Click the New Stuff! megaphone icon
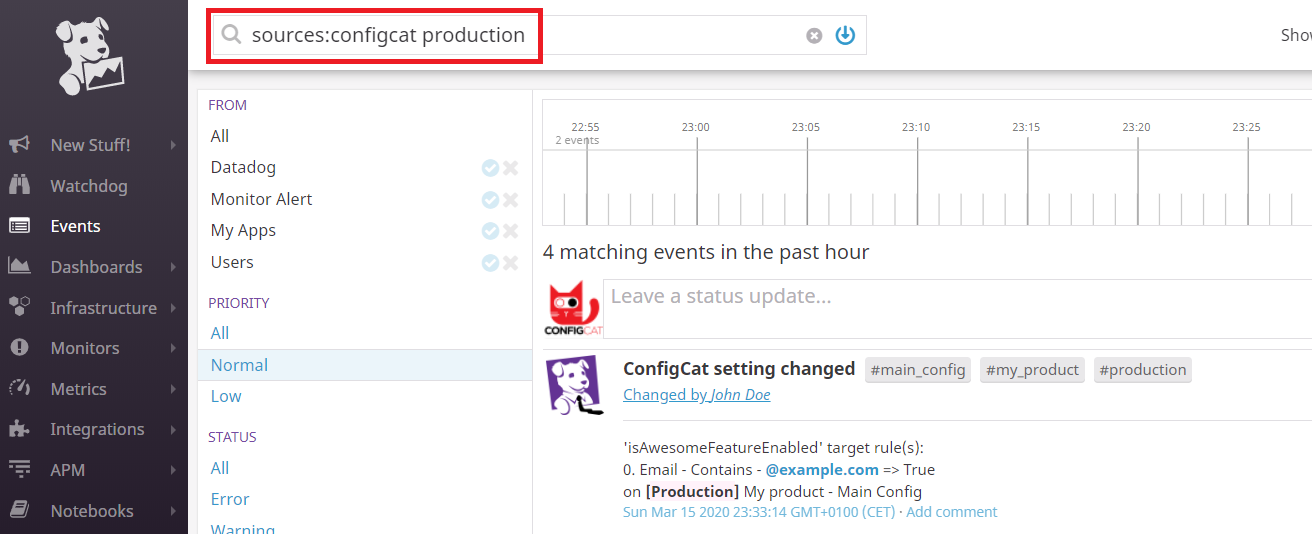The width and height of the screenshot is (1312, 534). click(x=19, y=145)
